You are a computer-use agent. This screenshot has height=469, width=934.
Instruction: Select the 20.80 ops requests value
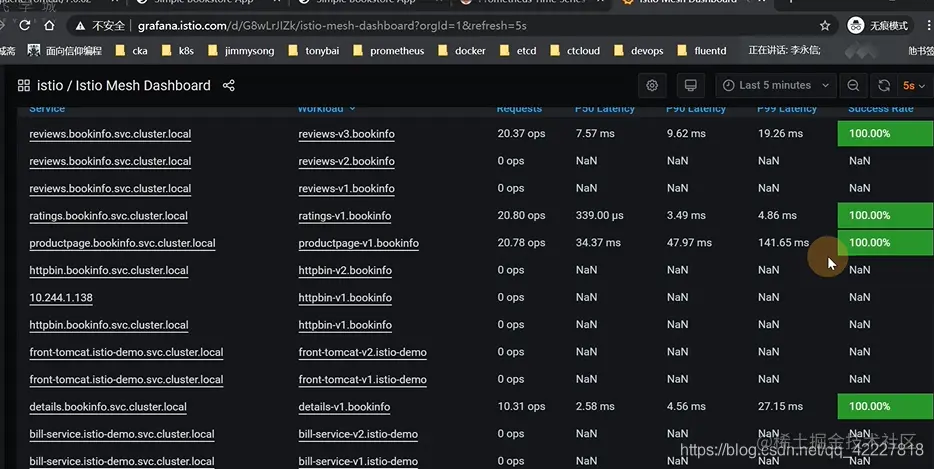point(521,216)
